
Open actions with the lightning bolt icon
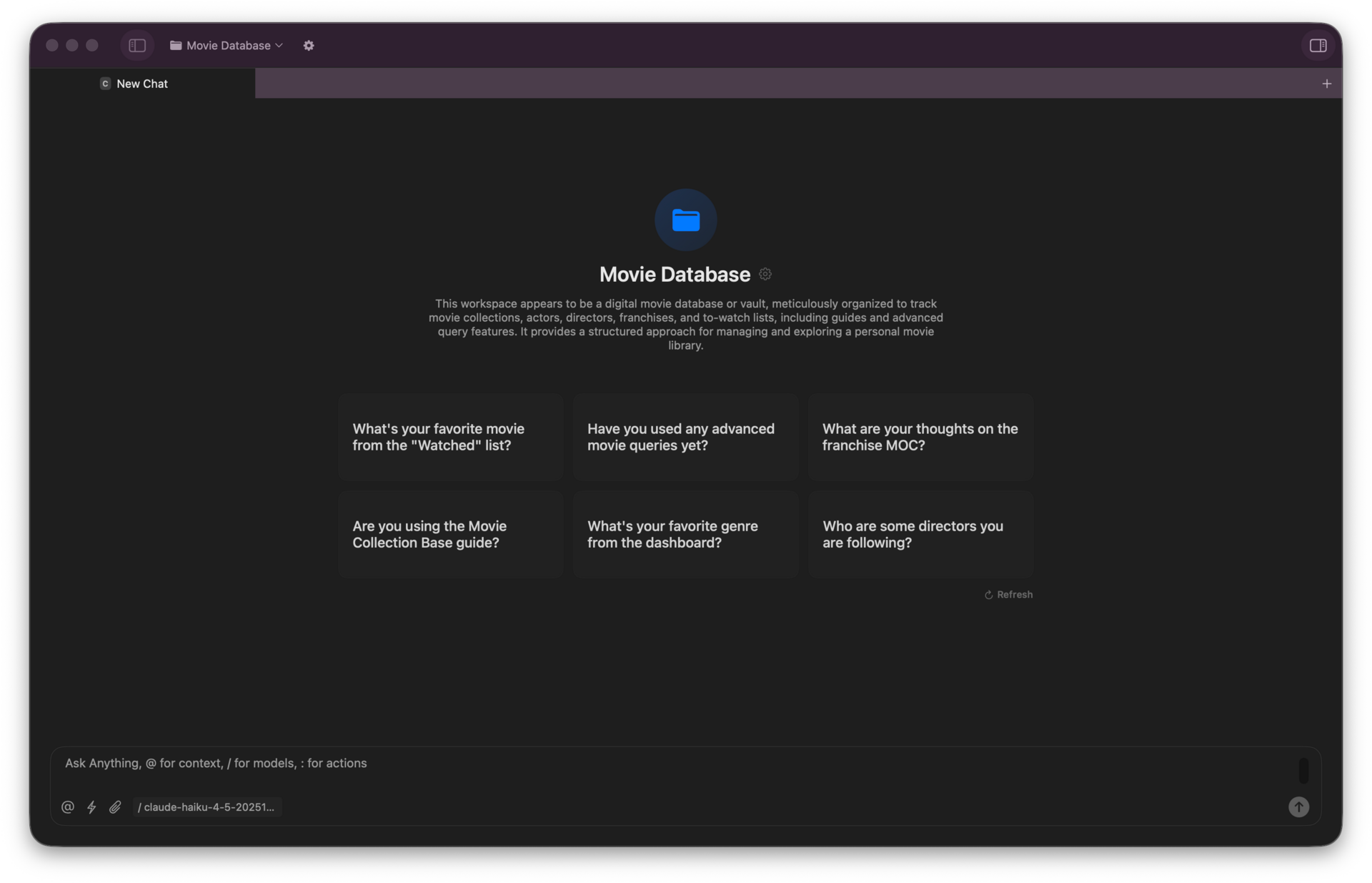point(91,807)
